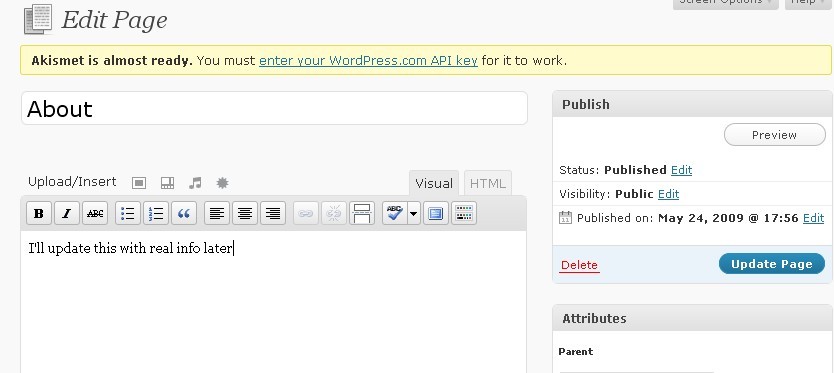The width and height of the screenshot is (834, 373).
Task: Apply italic formatting with the I button
Action: [66, 213]
